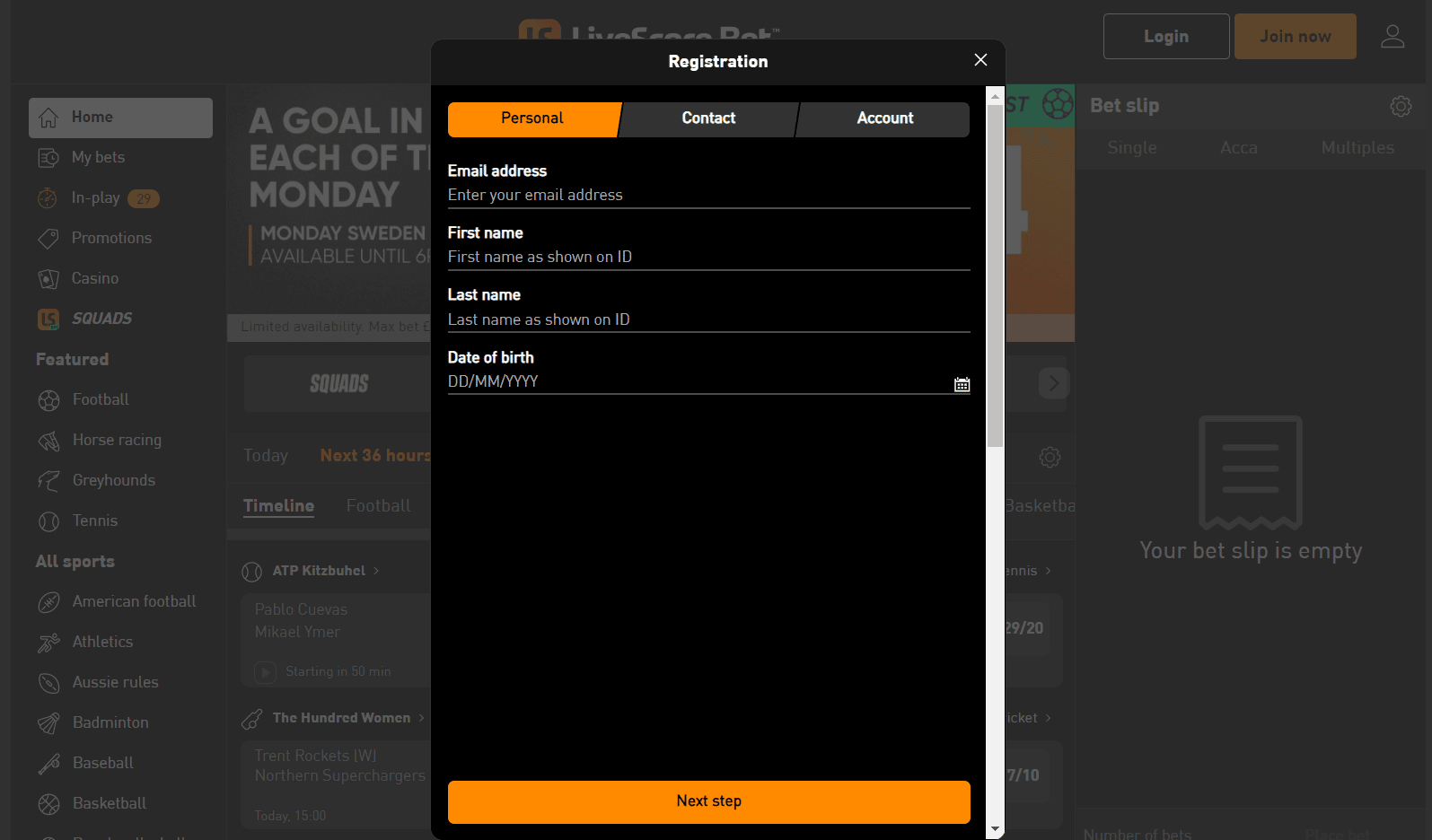Click scroll down arrow in registration scrollbar
1432x840 pixels.
tap(995, 829)
